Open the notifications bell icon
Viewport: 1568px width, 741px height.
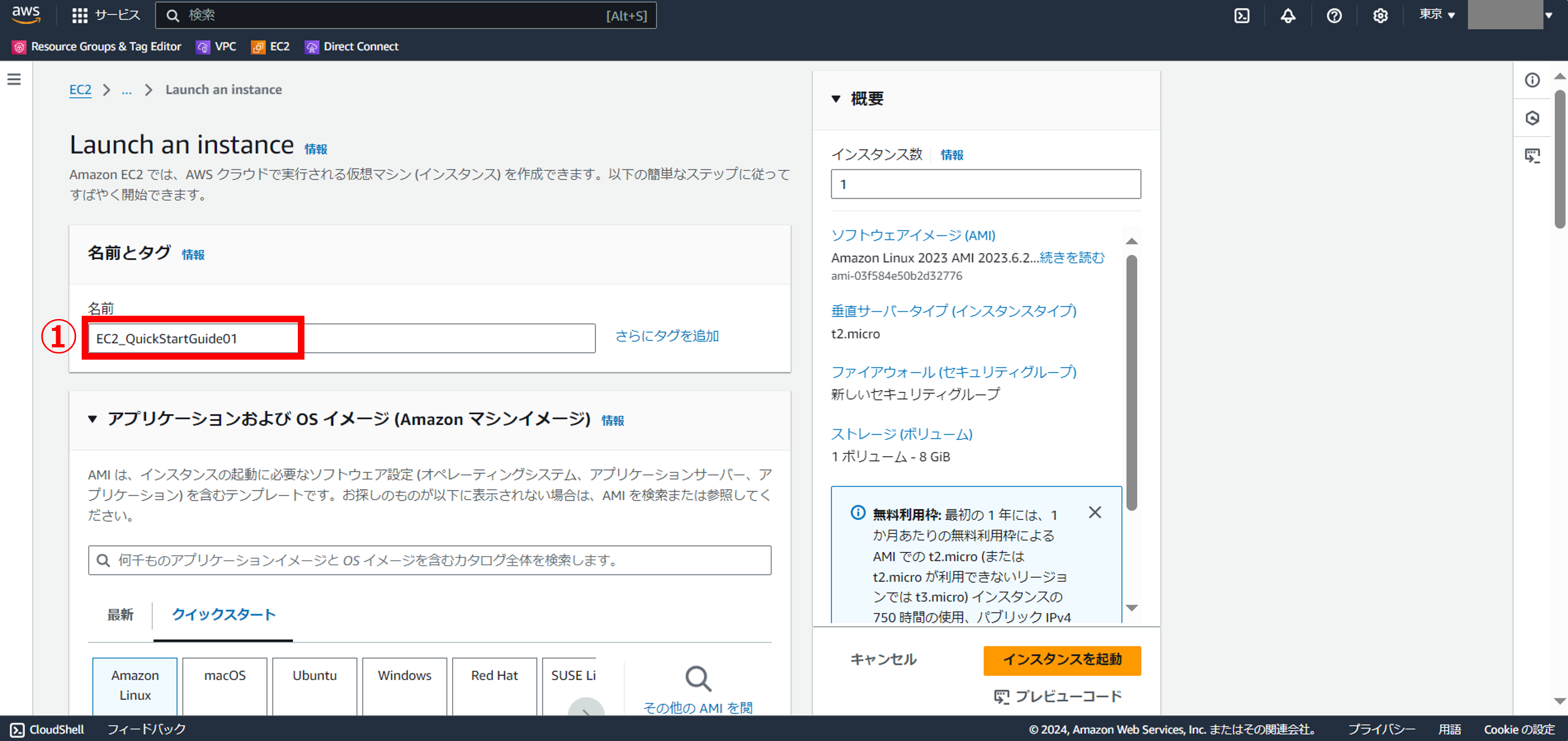click(1288, 15)
